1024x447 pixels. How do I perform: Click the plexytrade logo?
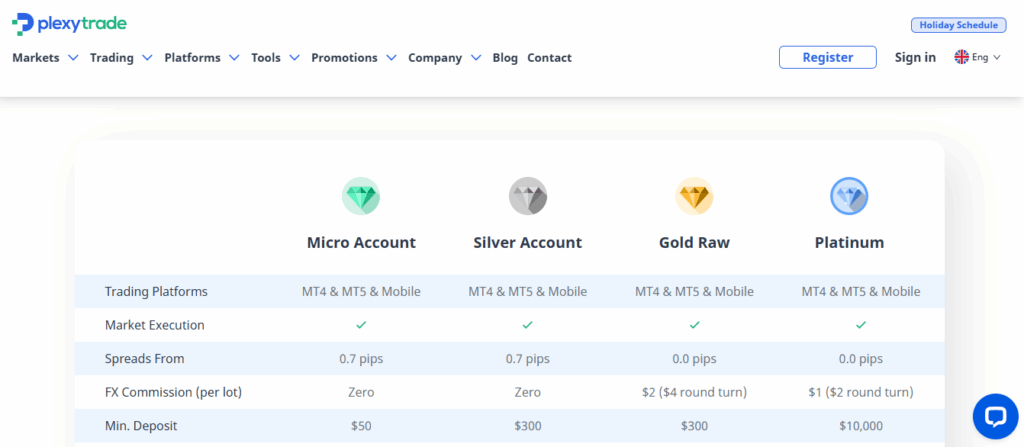pos(69,24)
